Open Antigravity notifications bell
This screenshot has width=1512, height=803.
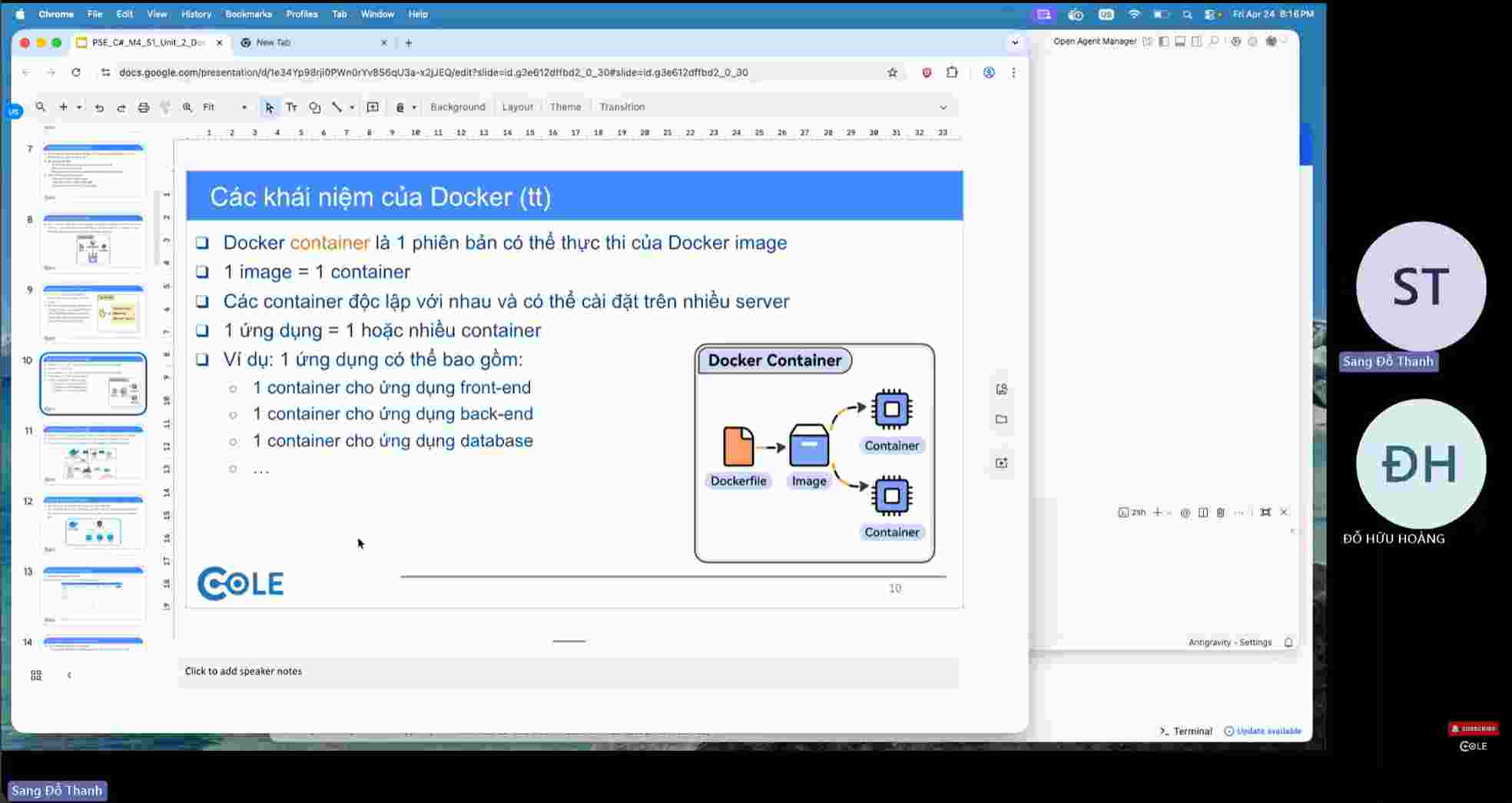tap(1288, 642)
